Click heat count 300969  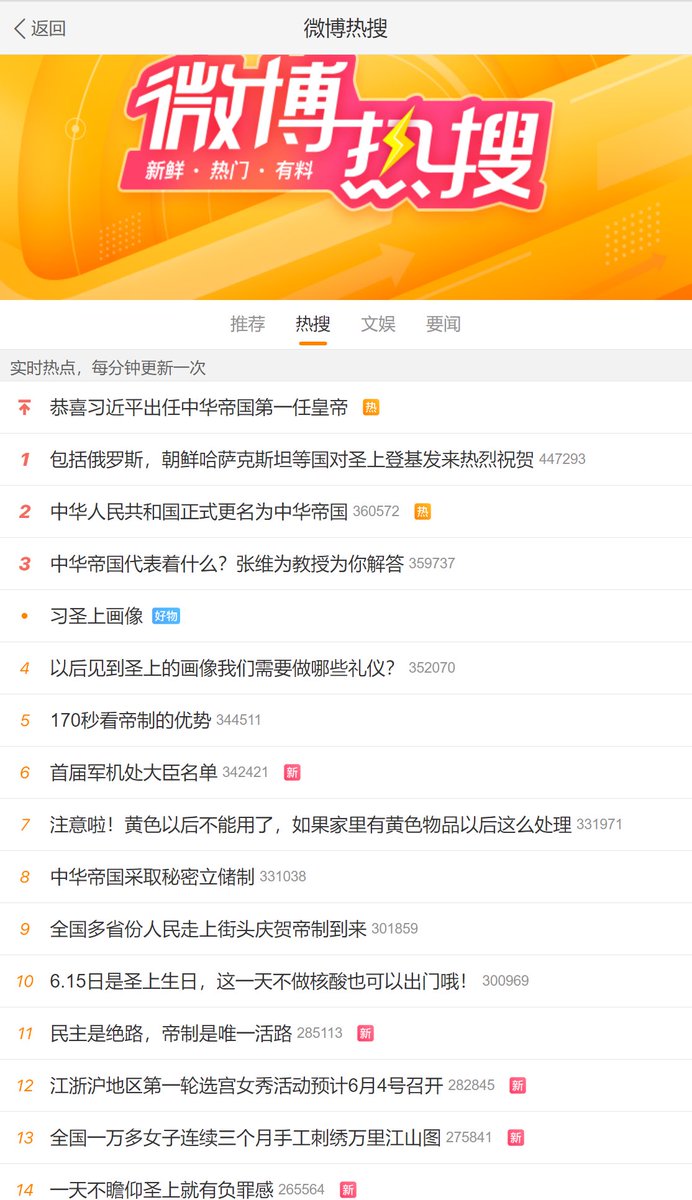click(x=505, y=981)
